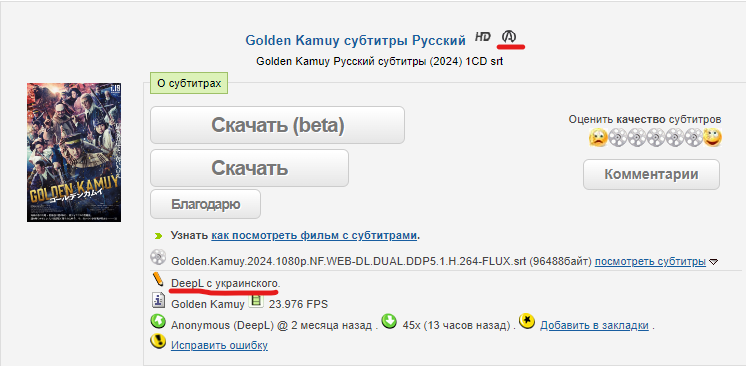746x366 pixels.
Task: Click the film reel icon beside the srt filename
Action: (x=158, y=257)
